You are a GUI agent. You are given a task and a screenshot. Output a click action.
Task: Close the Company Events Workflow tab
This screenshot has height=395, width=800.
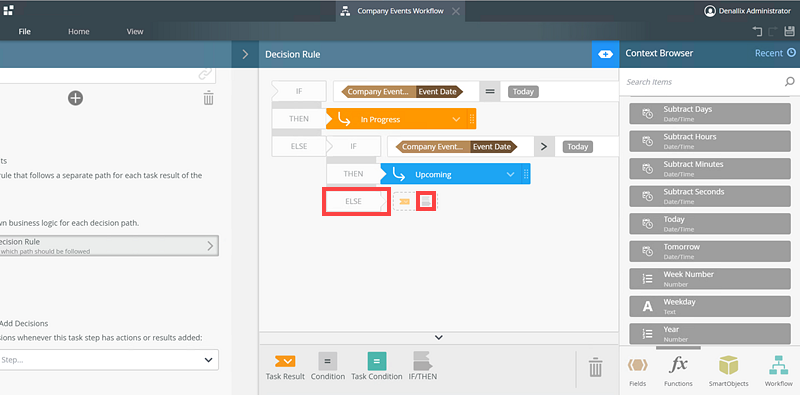[456, 11]
